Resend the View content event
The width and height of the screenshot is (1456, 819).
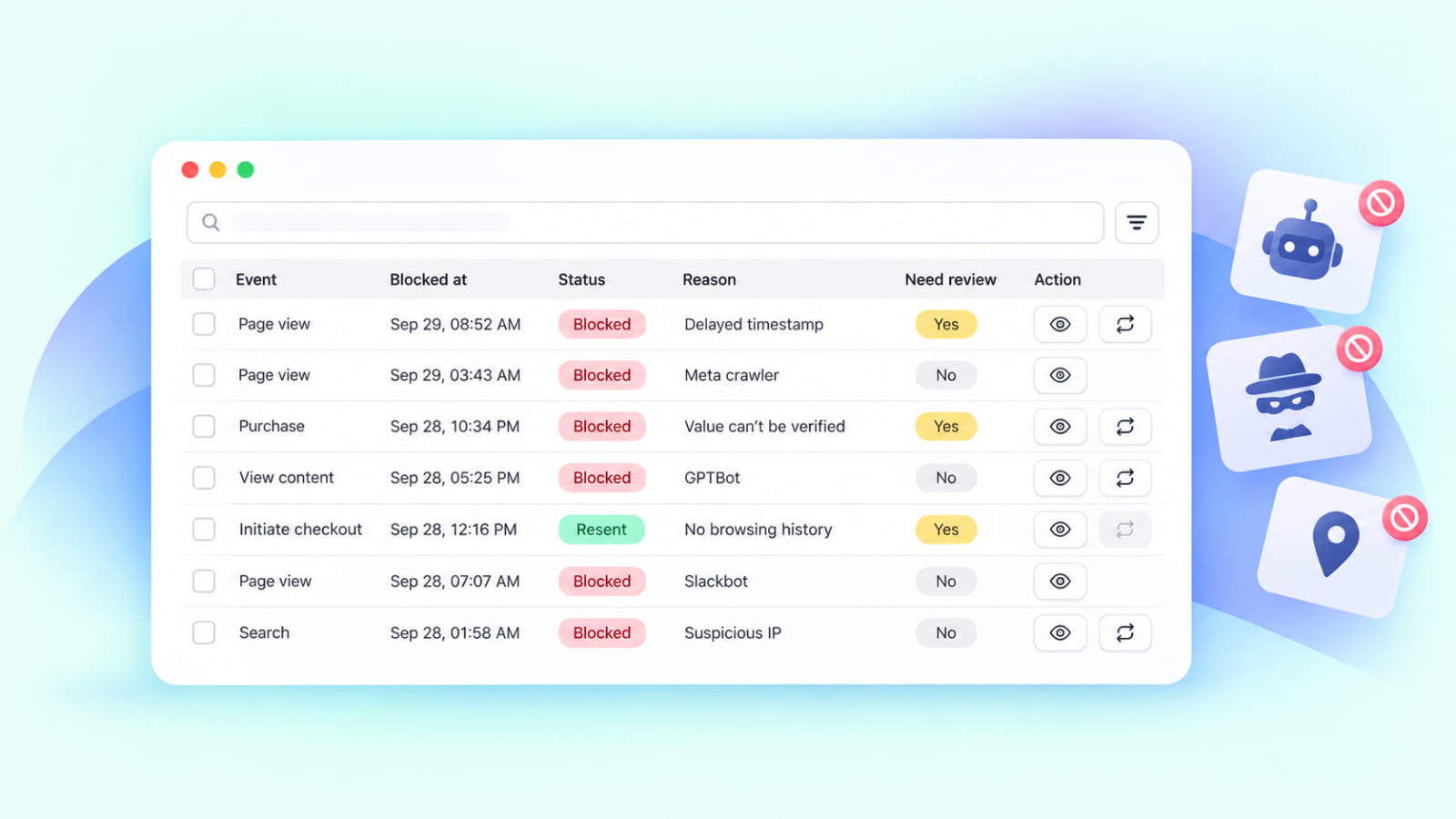tap(1125, 478)
